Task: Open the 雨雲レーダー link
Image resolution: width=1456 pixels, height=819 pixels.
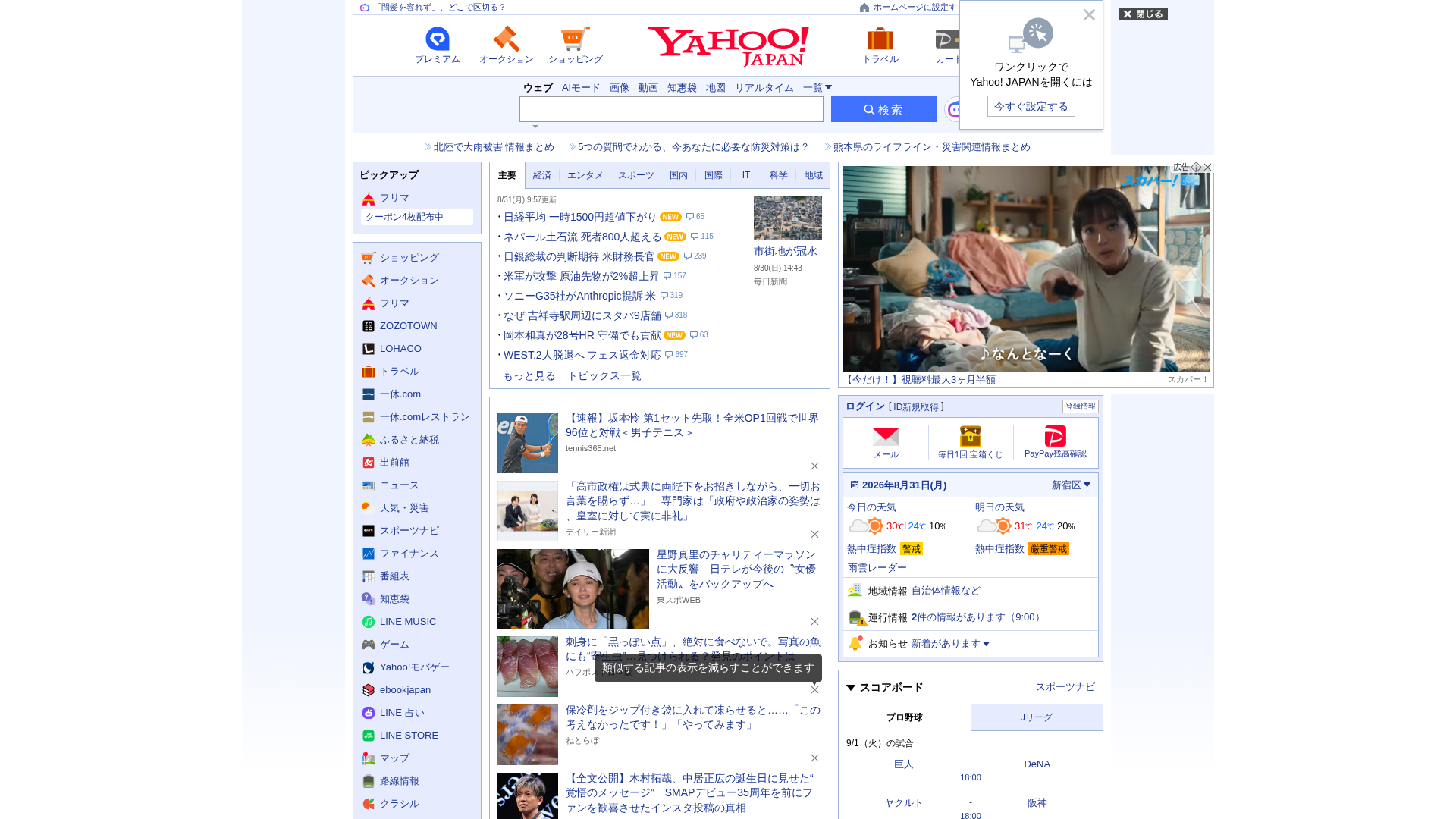Action: pyautogui.click(x=877, y=568)
